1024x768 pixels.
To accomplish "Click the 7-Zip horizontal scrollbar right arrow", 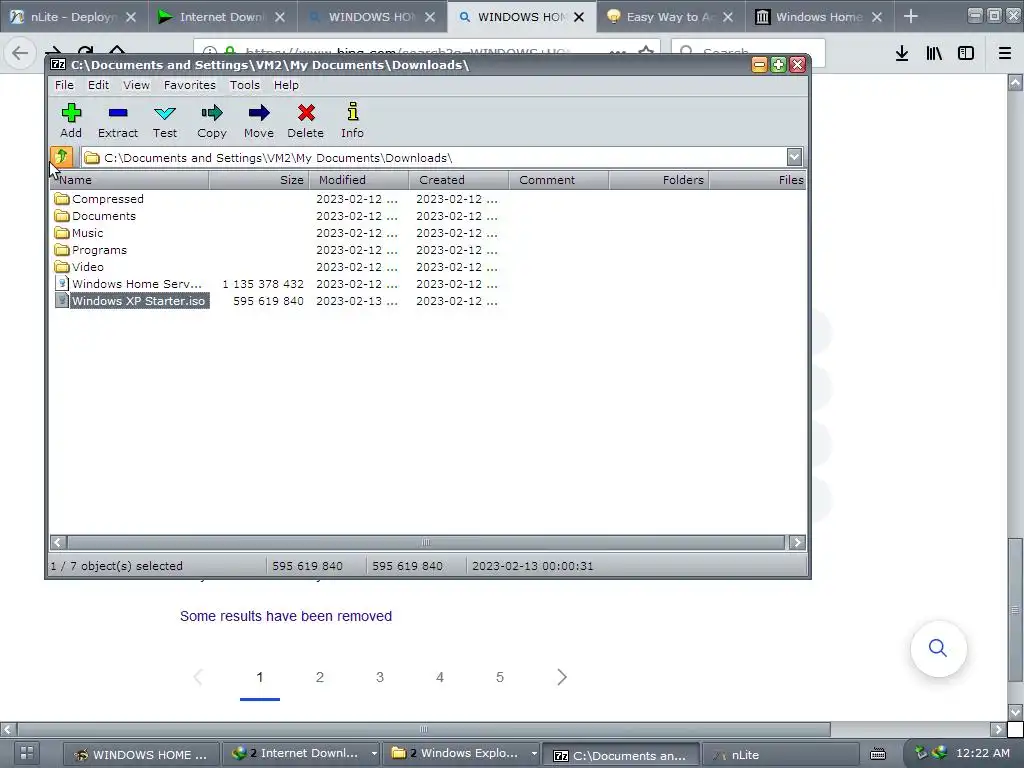I will [x=797, y=542].
